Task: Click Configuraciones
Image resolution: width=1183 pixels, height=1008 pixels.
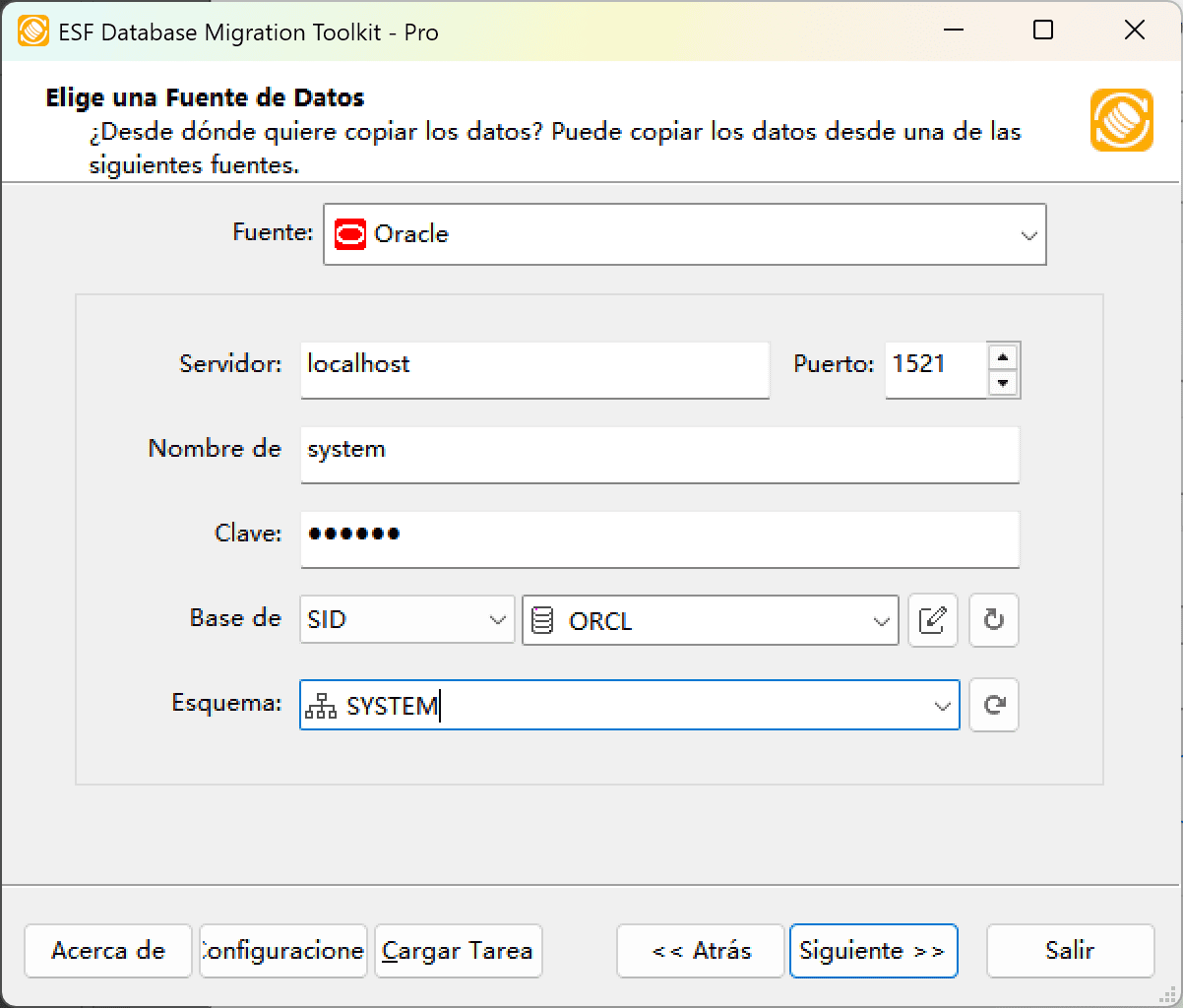Action: tap(282, 951)
